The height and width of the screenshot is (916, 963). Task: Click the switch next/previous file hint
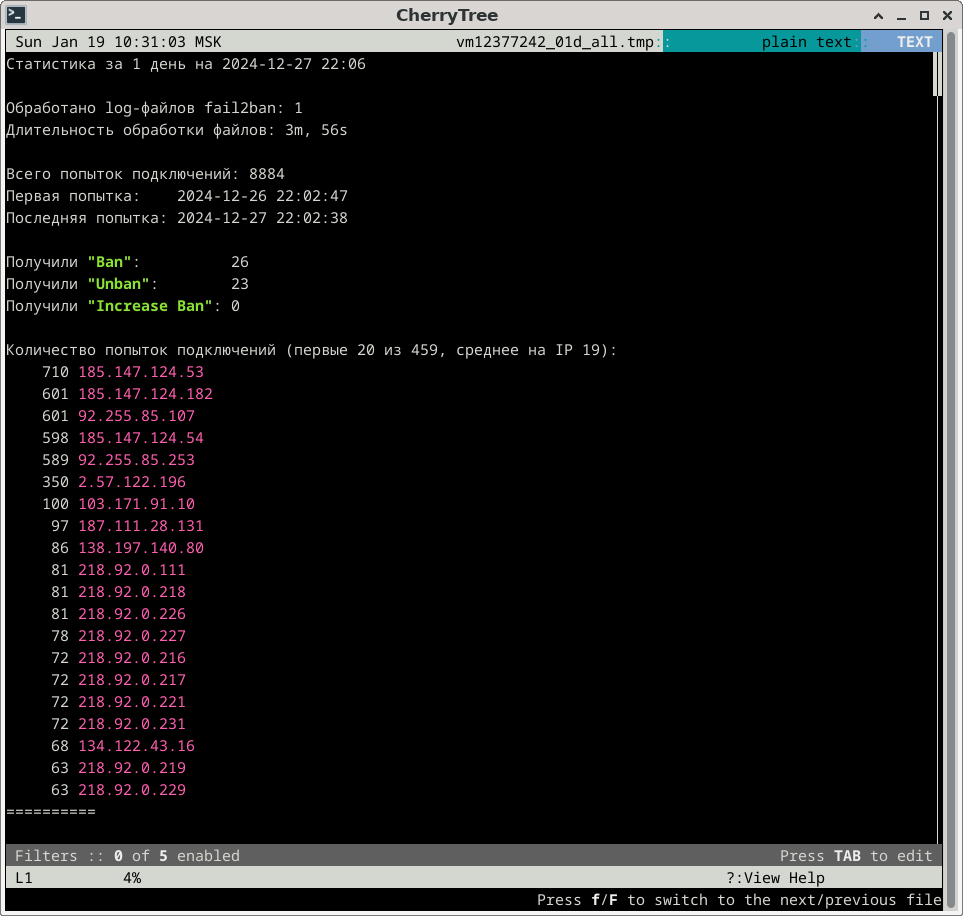pos(738,900)
